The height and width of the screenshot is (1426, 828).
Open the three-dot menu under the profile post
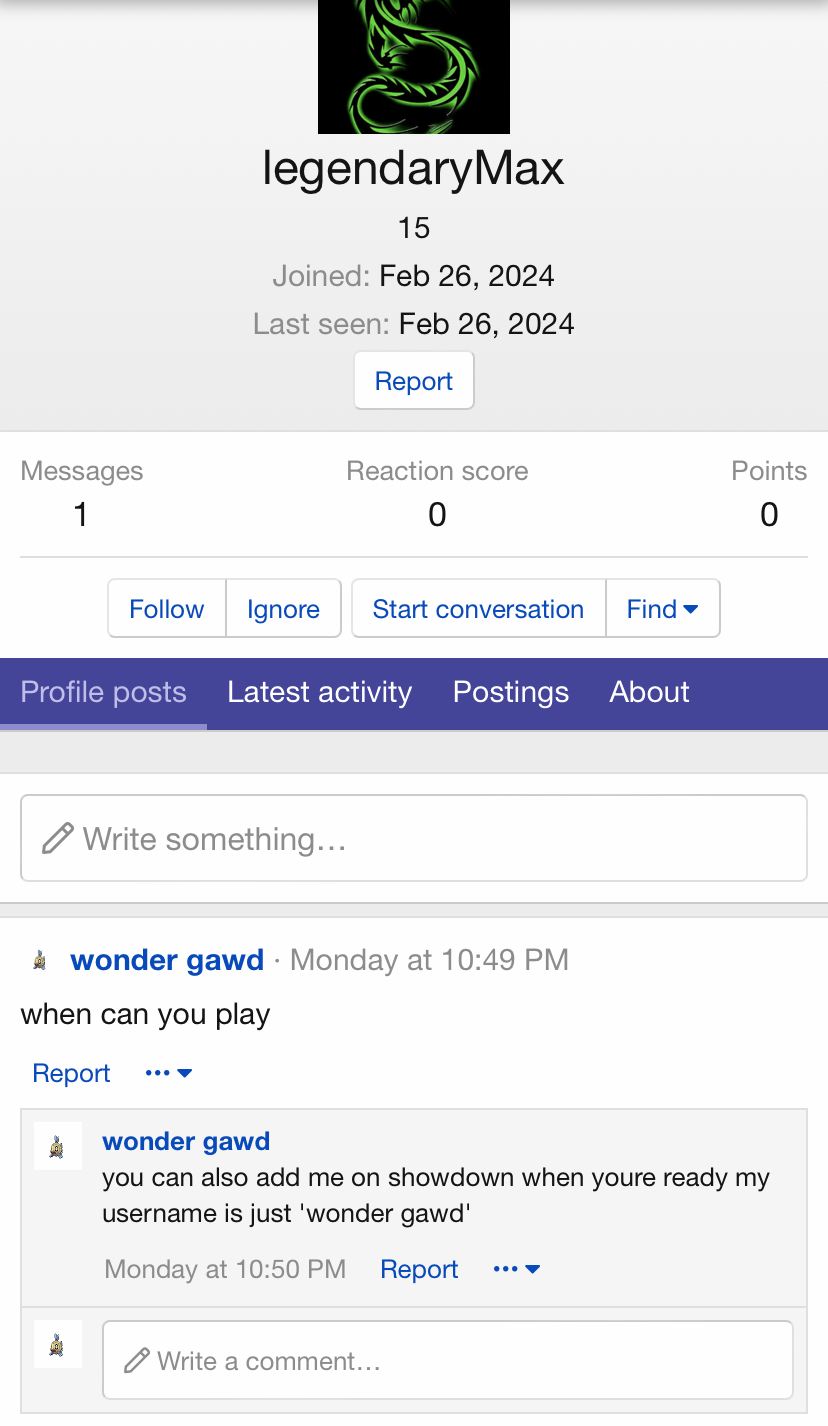click(x=168, y=1073)
